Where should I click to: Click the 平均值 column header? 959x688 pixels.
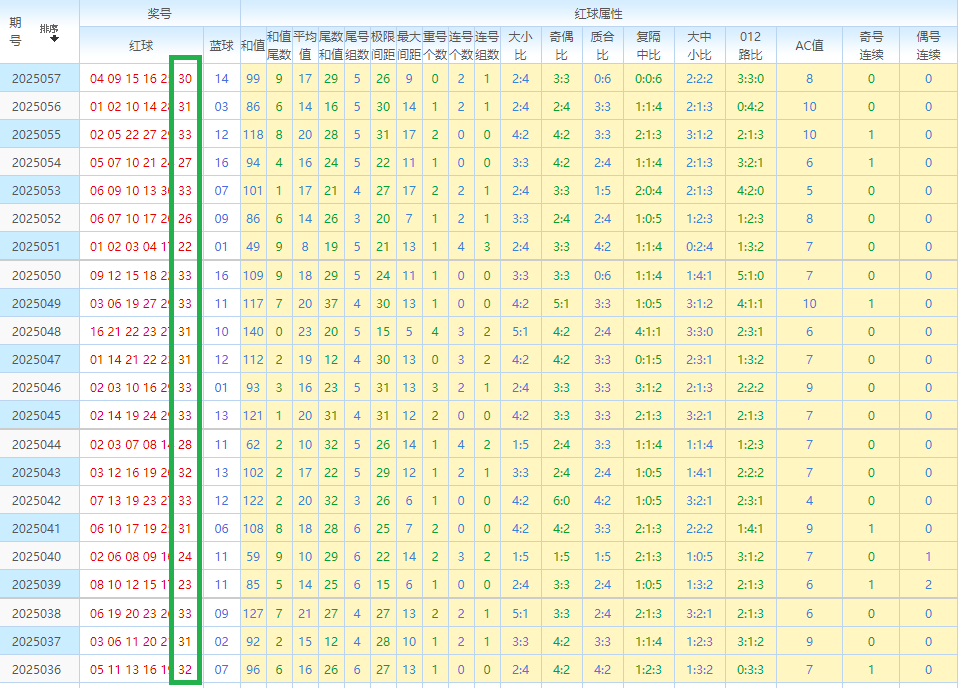305,45
